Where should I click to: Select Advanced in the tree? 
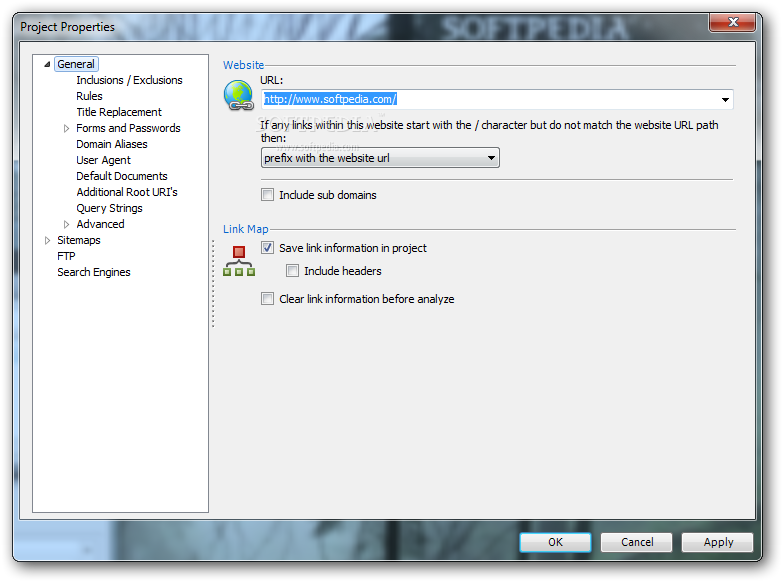tap(100, 224)
